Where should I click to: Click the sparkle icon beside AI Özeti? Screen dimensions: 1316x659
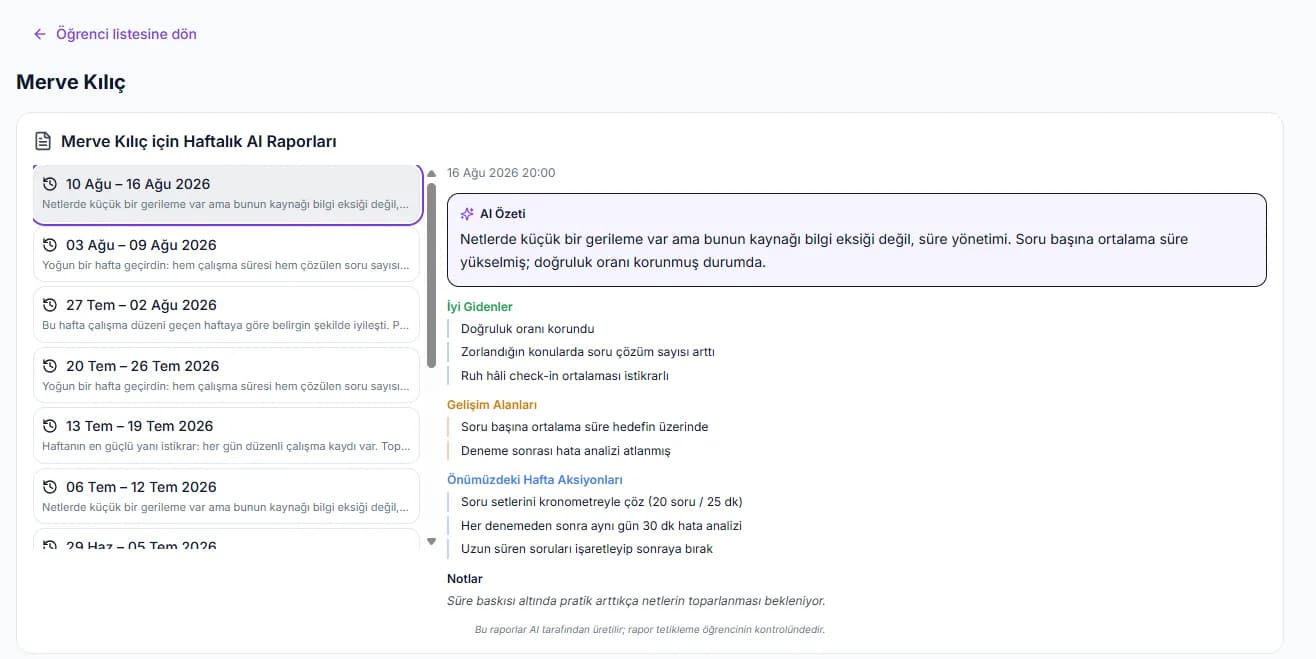click(x=467, y=214)
